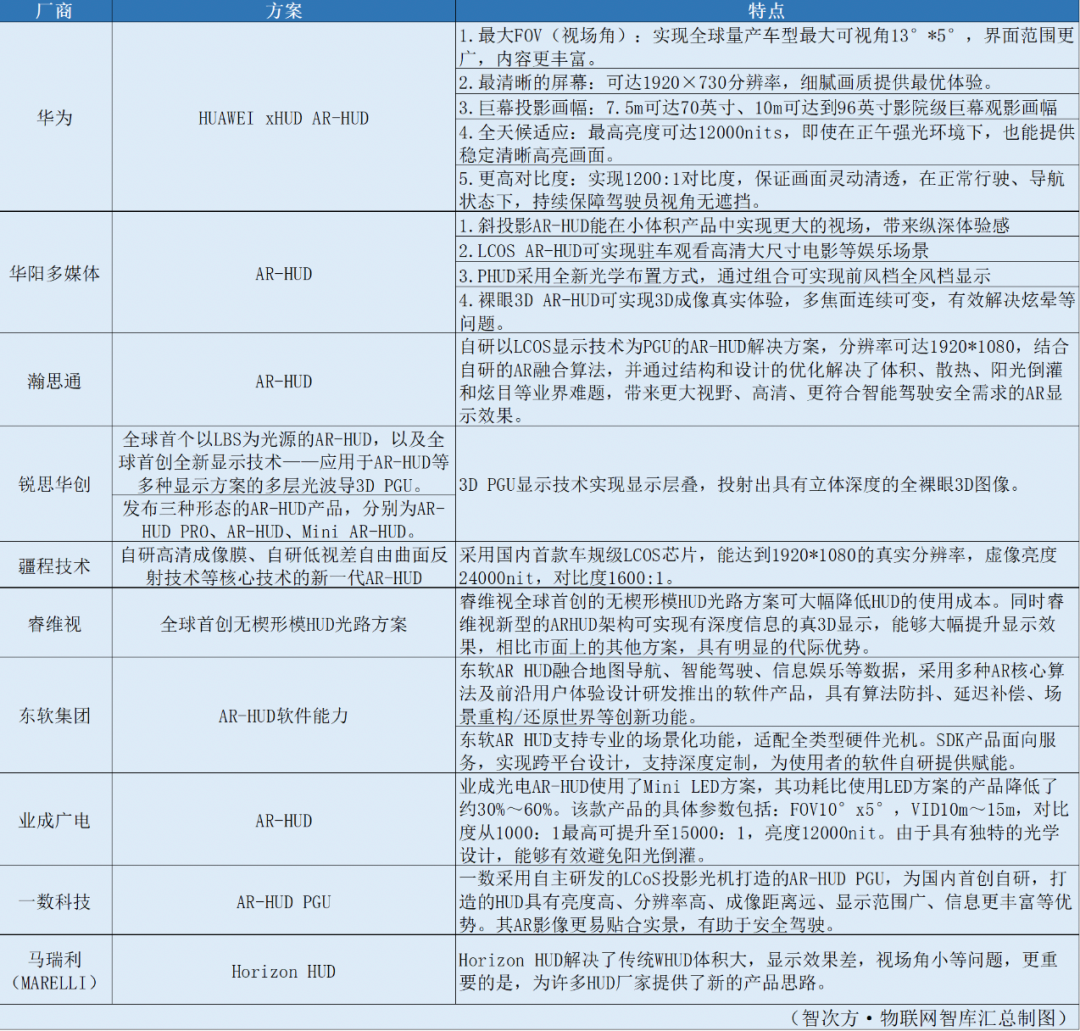Click the 全天候适应 12000nits row
The image size is (1080, 1031).
[x=767, y=143]
